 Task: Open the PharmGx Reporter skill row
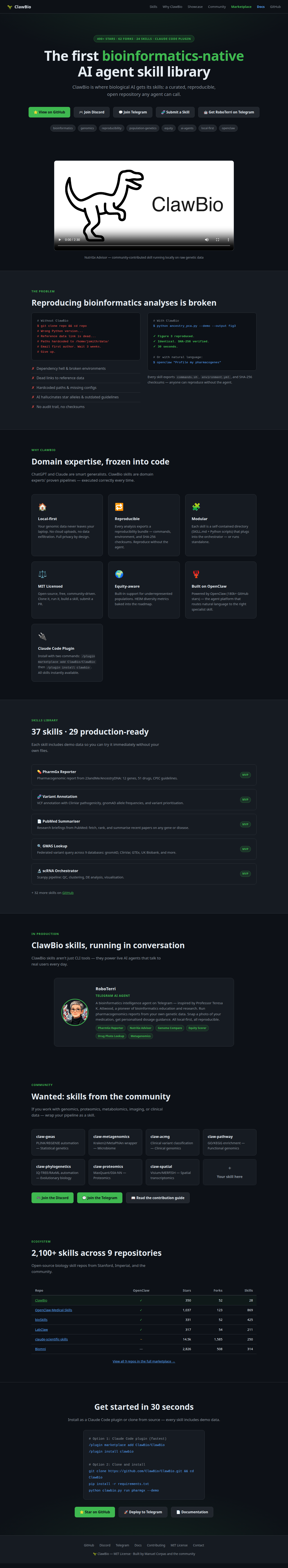coord(144,775)
